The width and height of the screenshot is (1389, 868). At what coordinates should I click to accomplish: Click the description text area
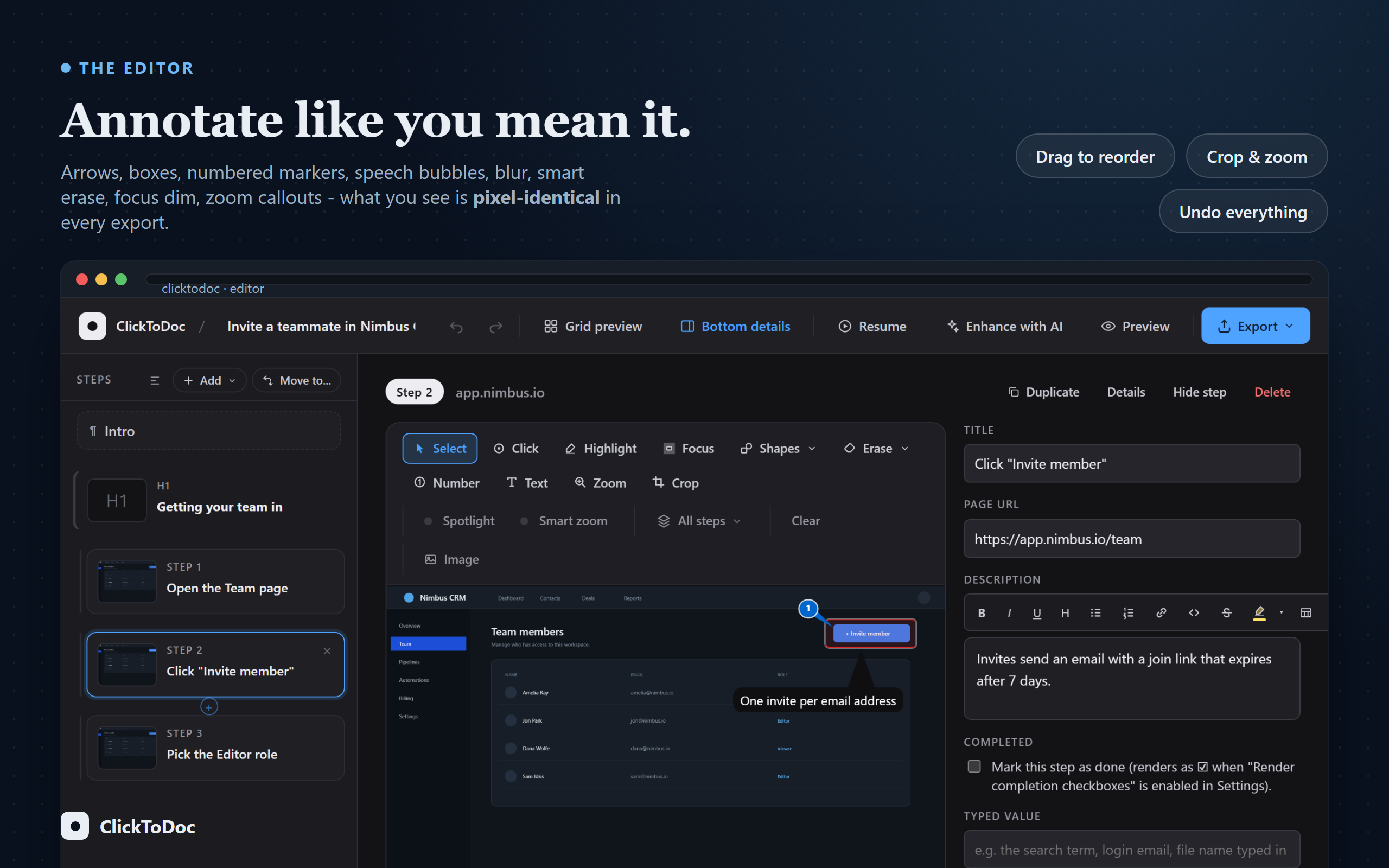(x=1131, y=679)
